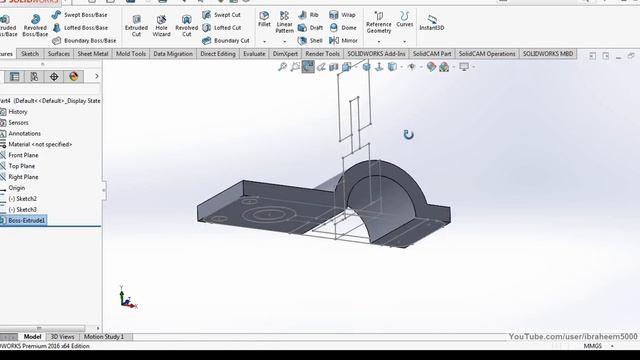Image resolution: width=640 pixels, height=360 pixels.
Task: Choose Boundary Boss/Base
Action: [x=84, y=40]
